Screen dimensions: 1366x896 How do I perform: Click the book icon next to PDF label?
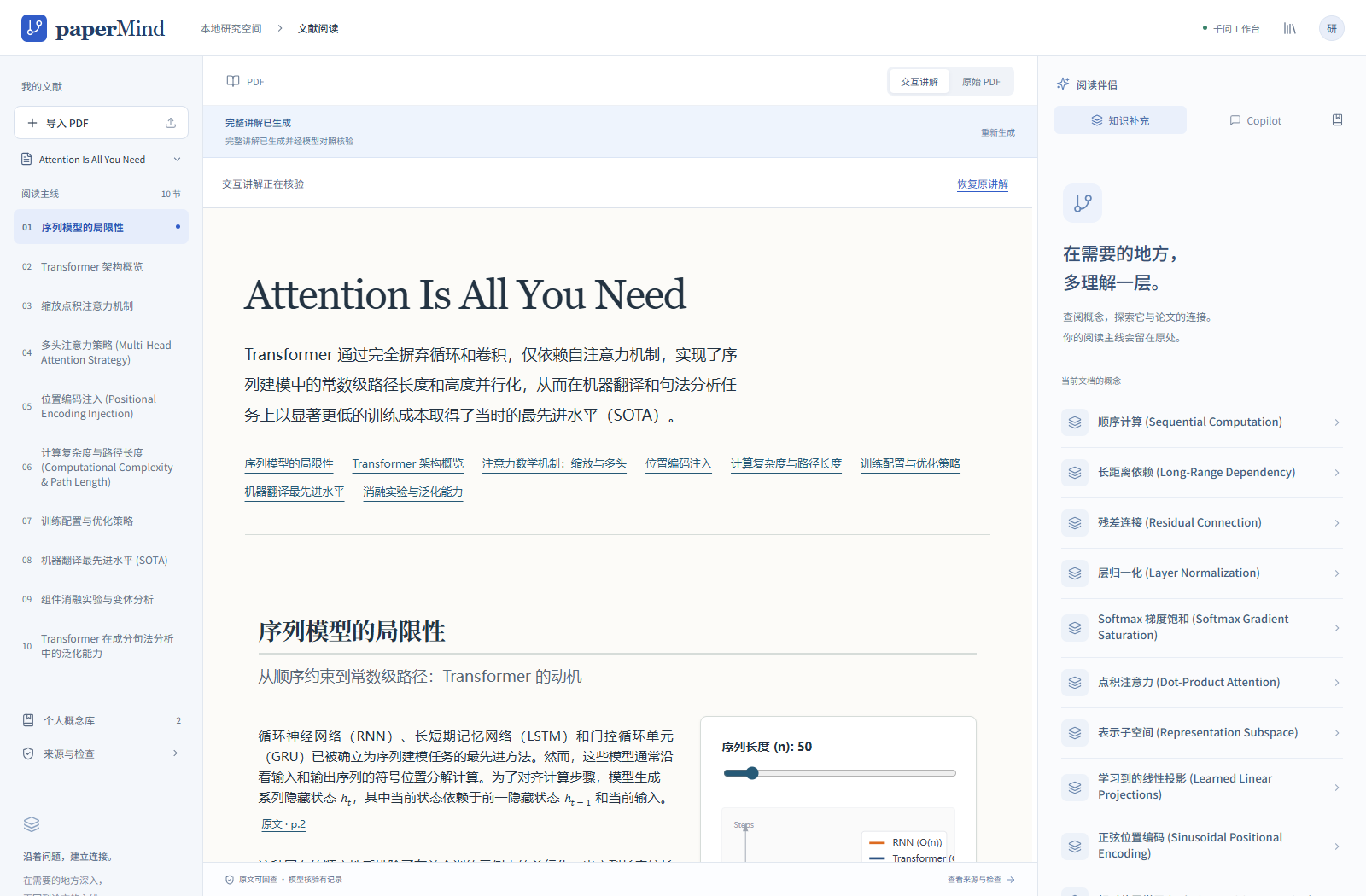click(233, 81)
